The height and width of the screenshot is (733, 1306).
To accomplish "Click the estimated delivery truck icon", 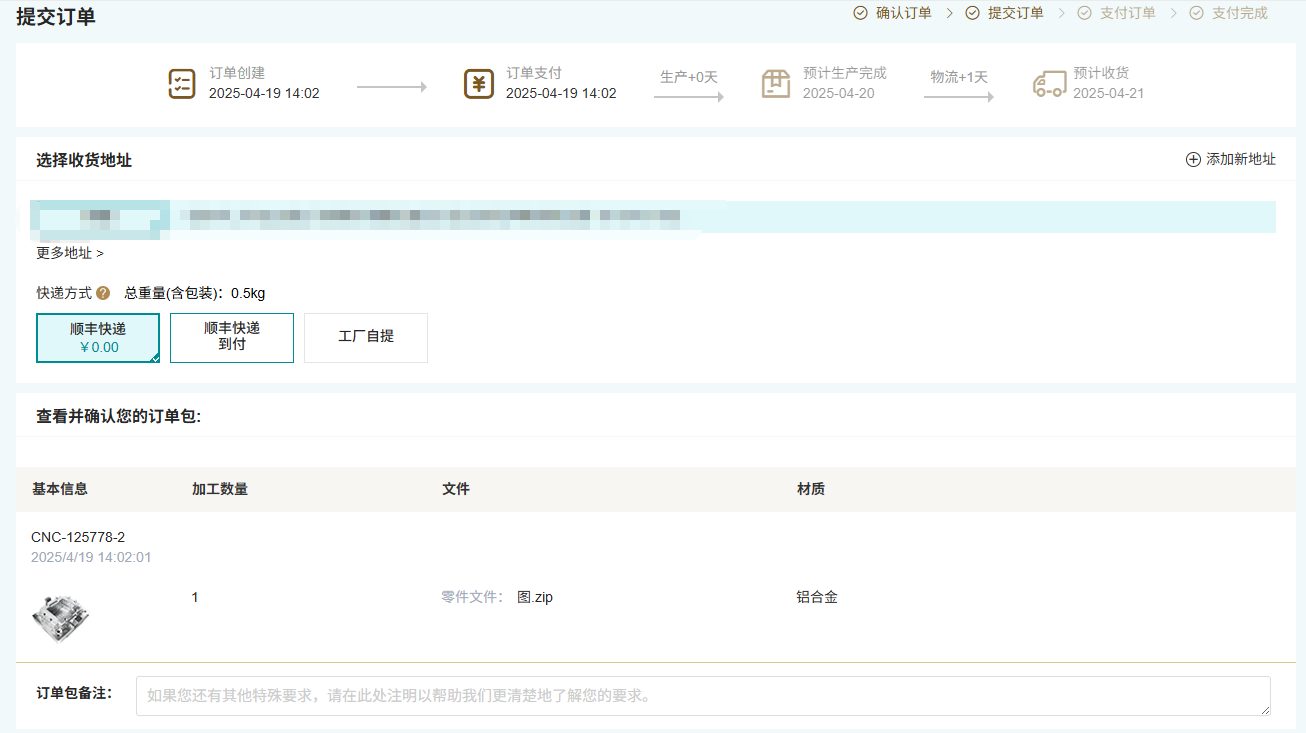I will point(1049,84).
